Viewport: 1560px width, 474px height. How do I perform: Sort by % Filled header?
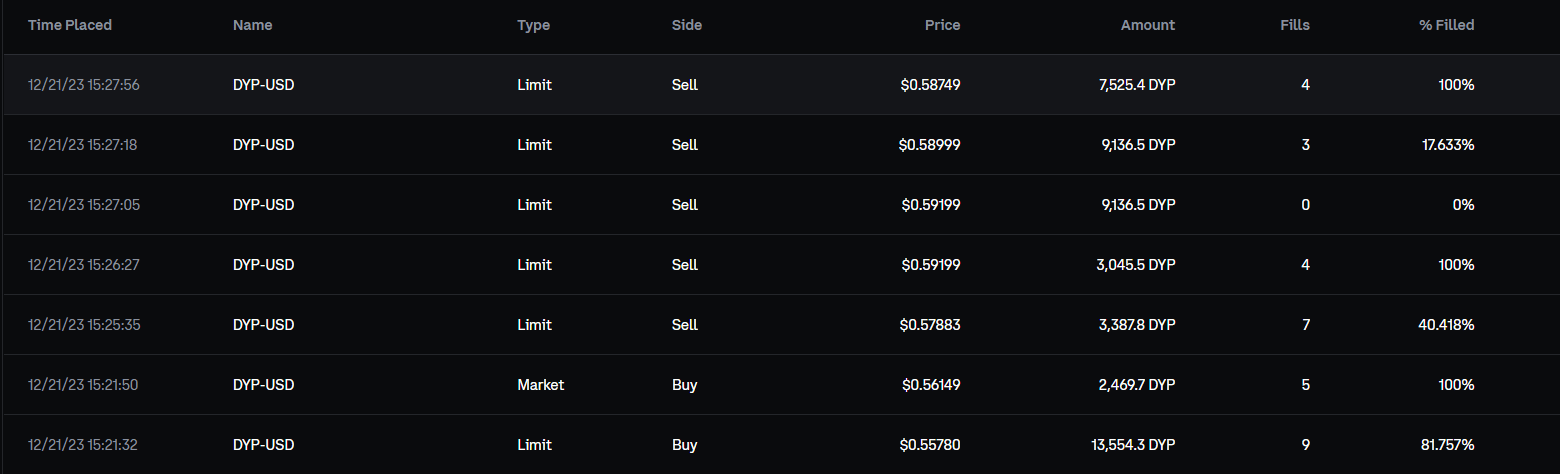[1446, 25]
